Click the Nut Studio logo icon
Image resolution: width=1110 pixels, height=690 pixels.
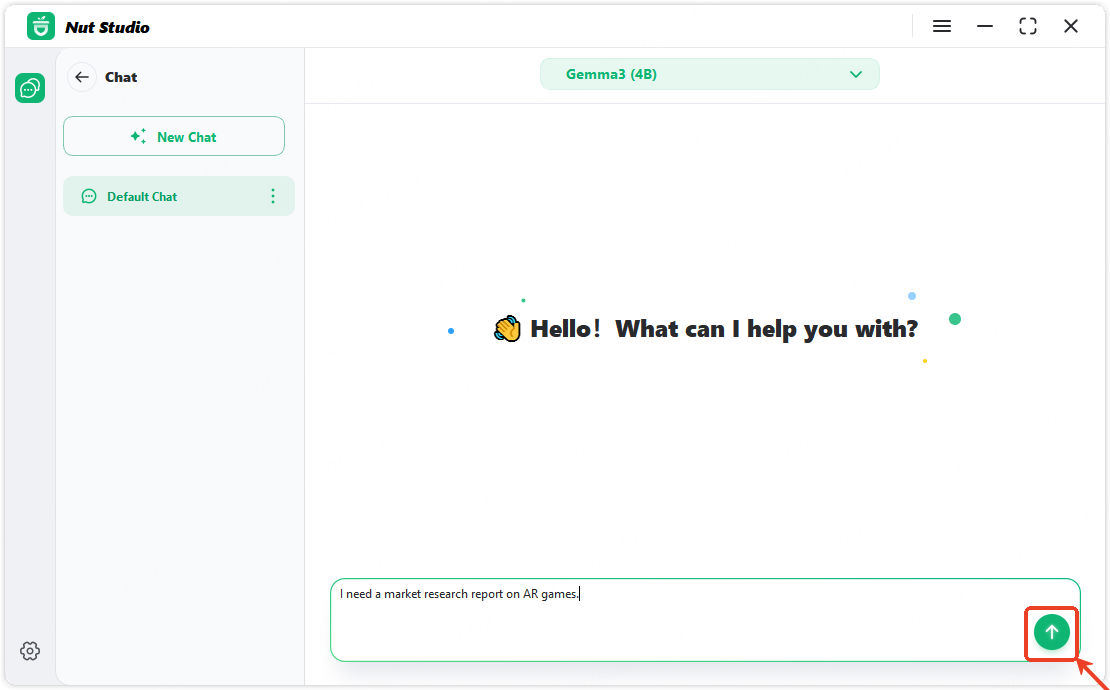[41, 26]
